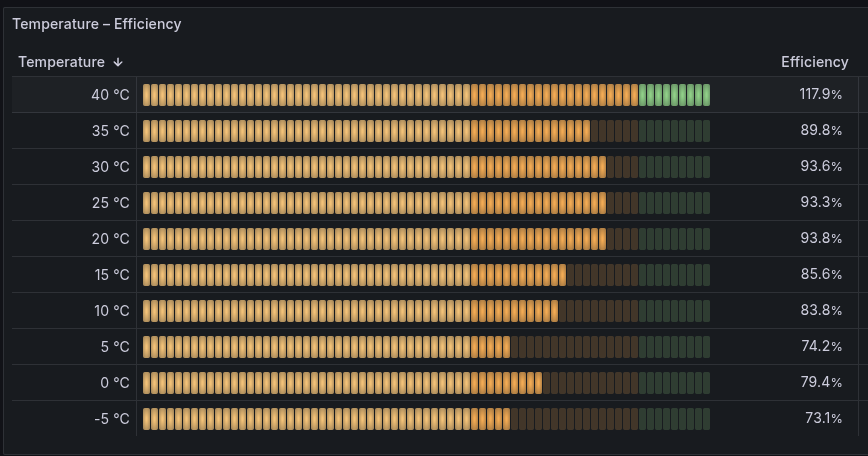Click the 93.8% efficiency value
Viewport: 868px width, 456px height.
(x=821, y=239)
